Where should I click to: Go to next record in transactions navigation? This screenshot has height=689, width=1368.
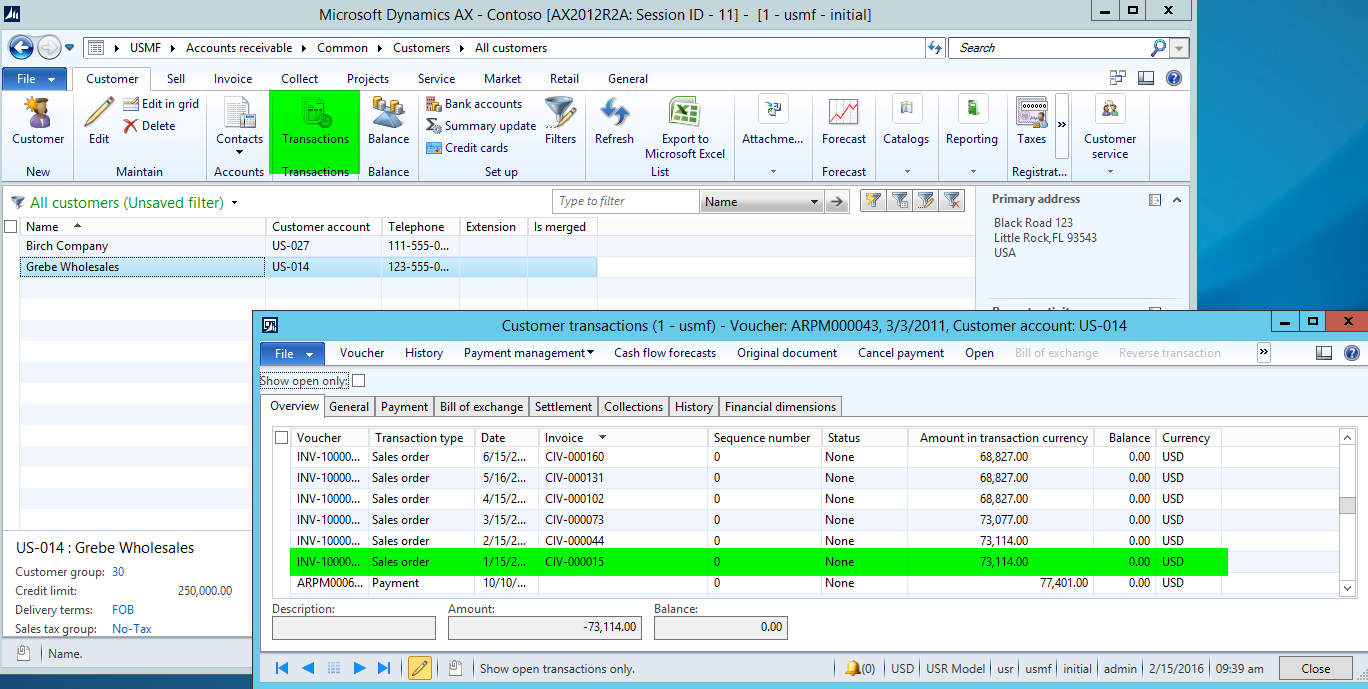point(359,669)
